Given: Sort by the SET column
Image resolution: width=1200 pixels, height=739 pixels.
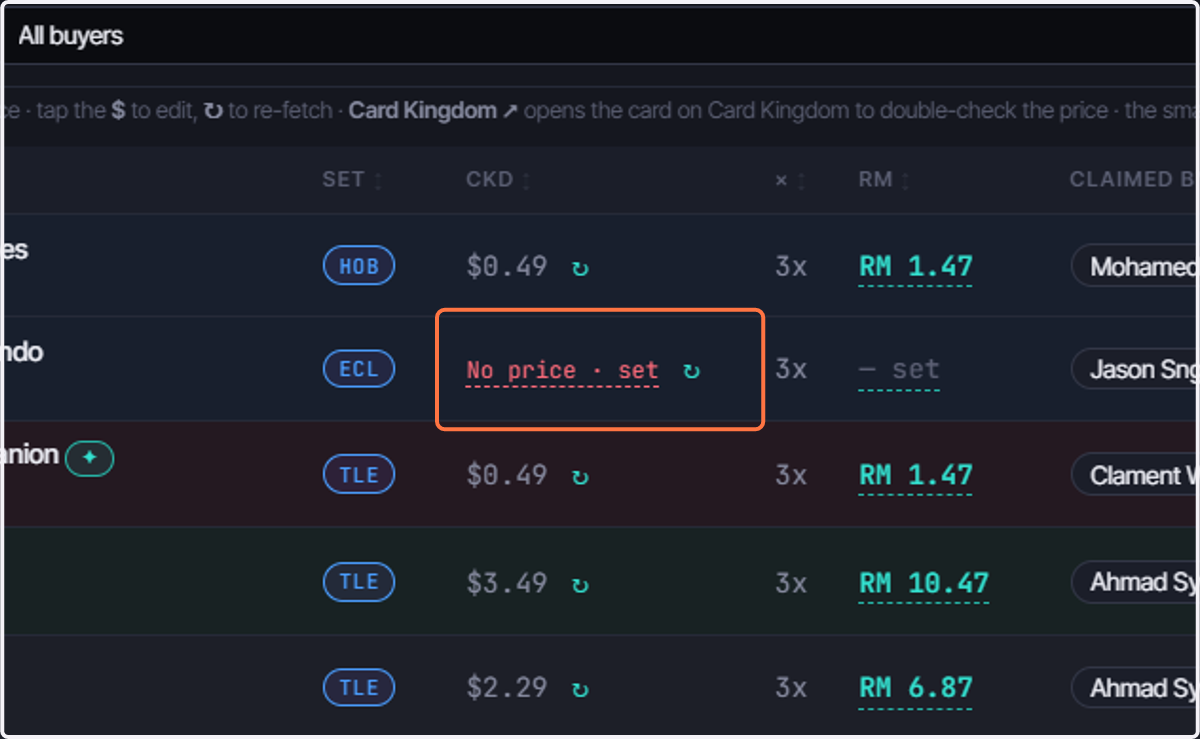Looking at the screenshot, I should coord(353,180).
